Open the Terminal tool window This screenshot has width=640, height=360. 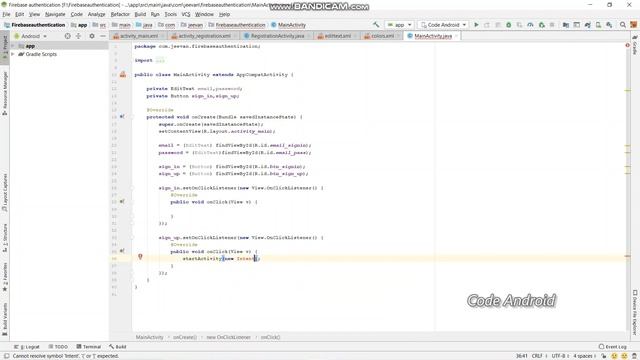[x=89, y=347]
